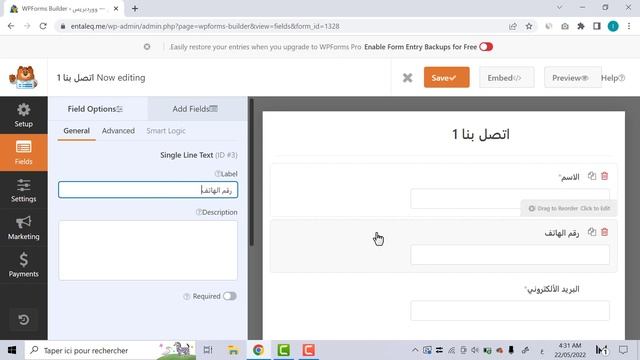The width and height of the screenshot is (640, 360).
Task: Click the Preview button
Action: point(573,78)
